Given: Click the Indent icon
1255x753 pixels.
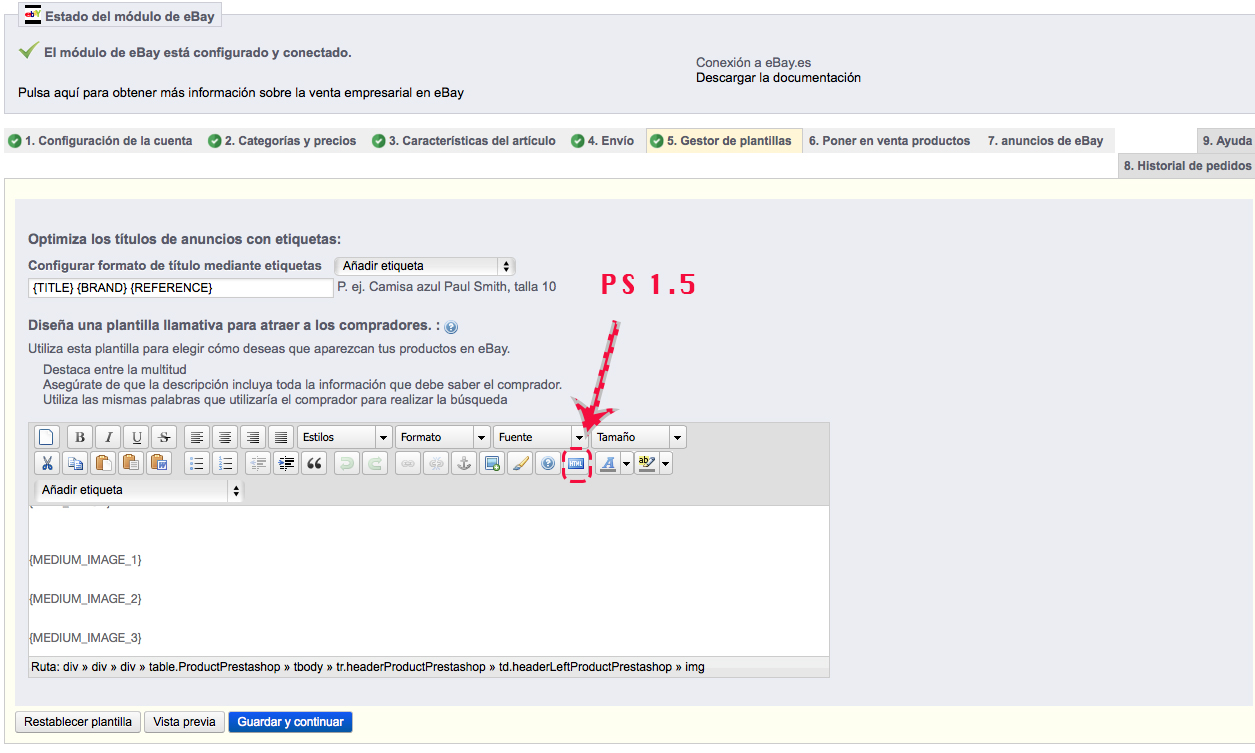Looking at the screenshot, I should tap(286, 463).
